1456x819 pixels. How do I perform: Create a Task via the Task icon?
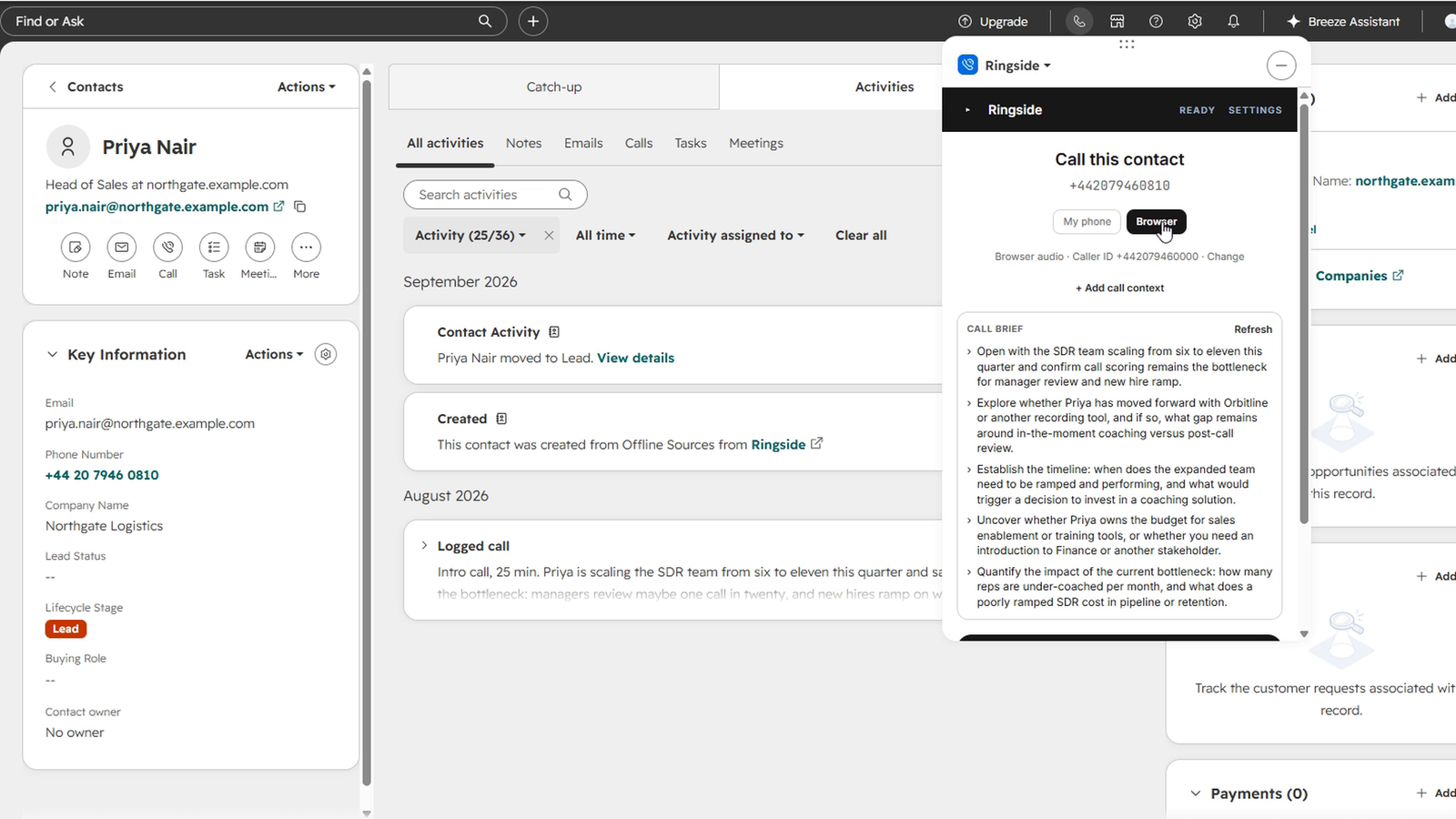coord(214,248)
